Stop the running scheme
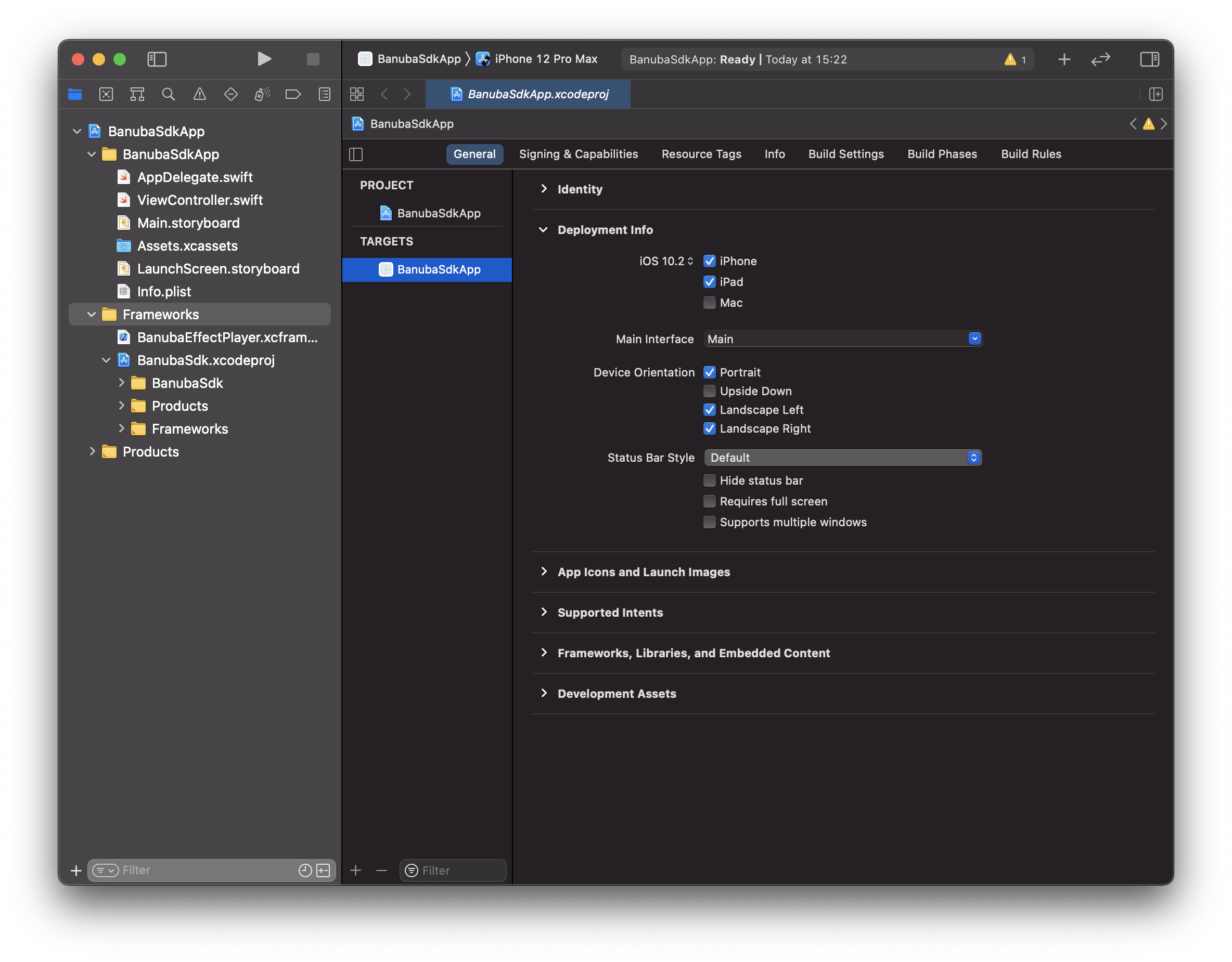 pos(313,59)
